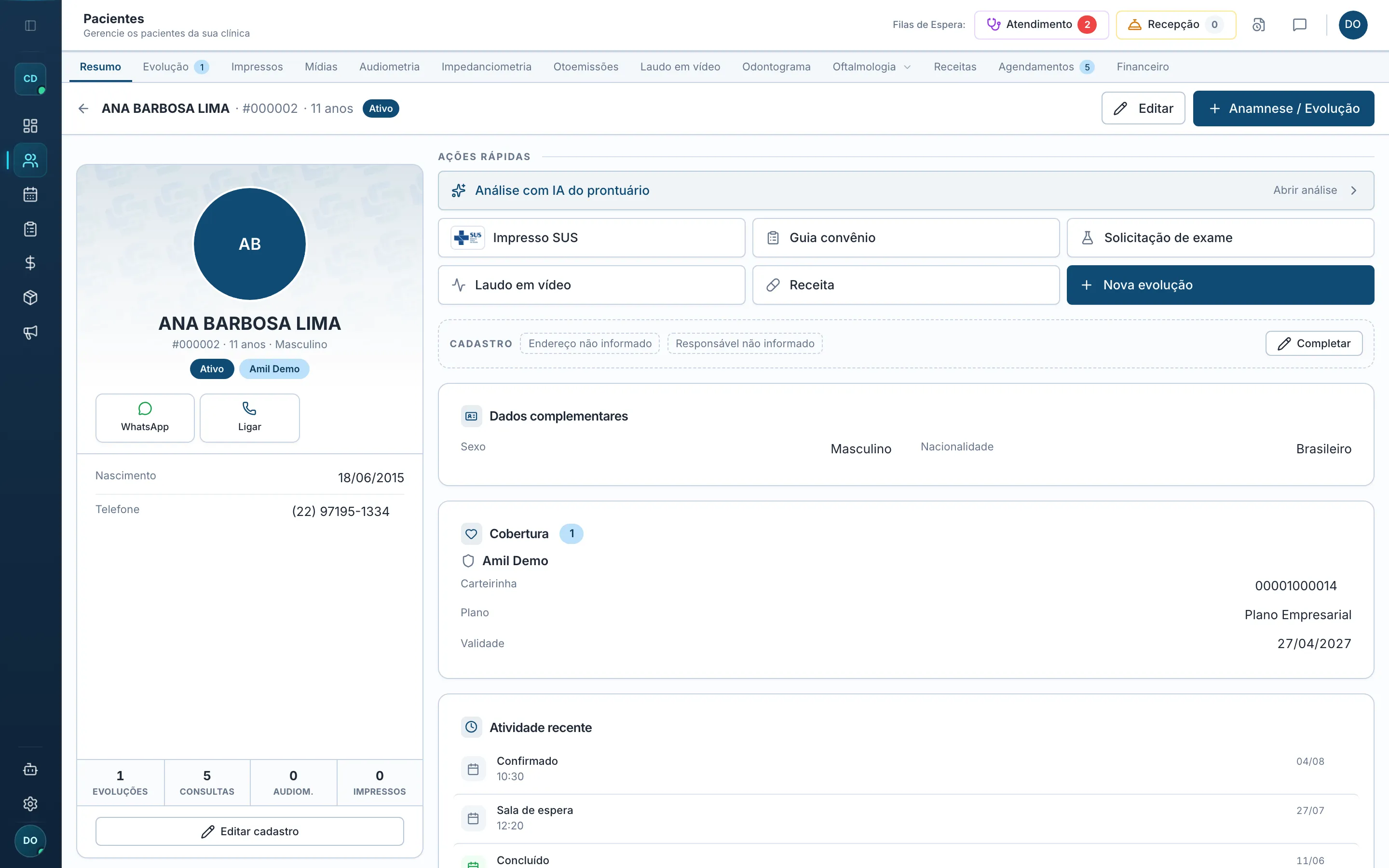Open the Agendamentos tab
The image size is (1389, 868).
(1046, 67)
